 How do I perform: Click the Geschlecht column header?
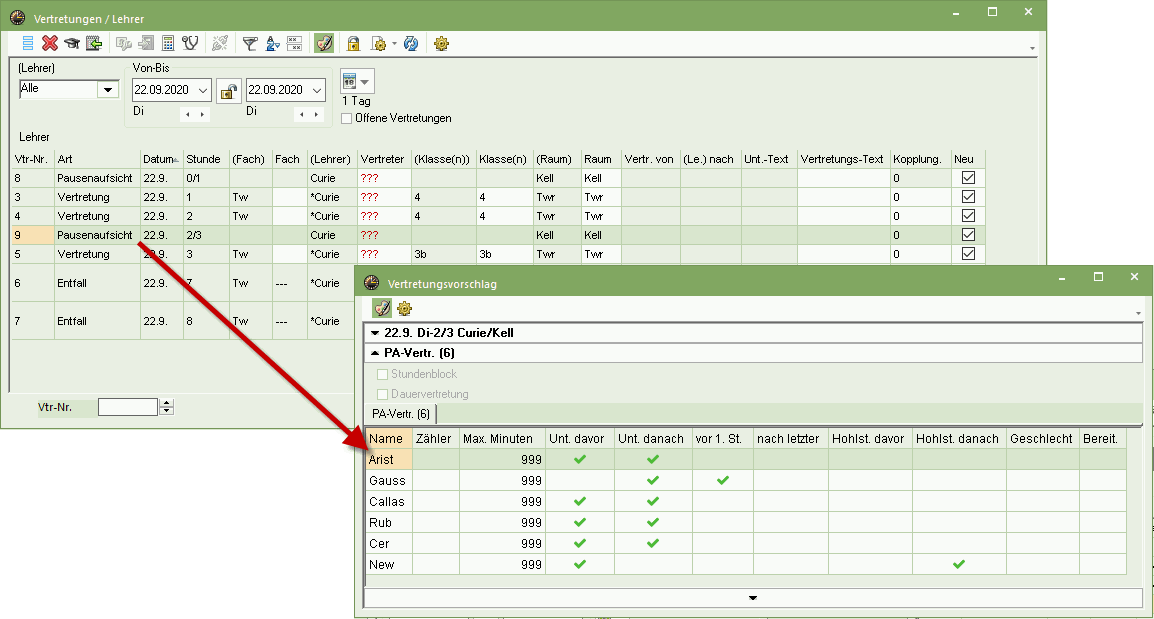click(x=1041, y=439)
